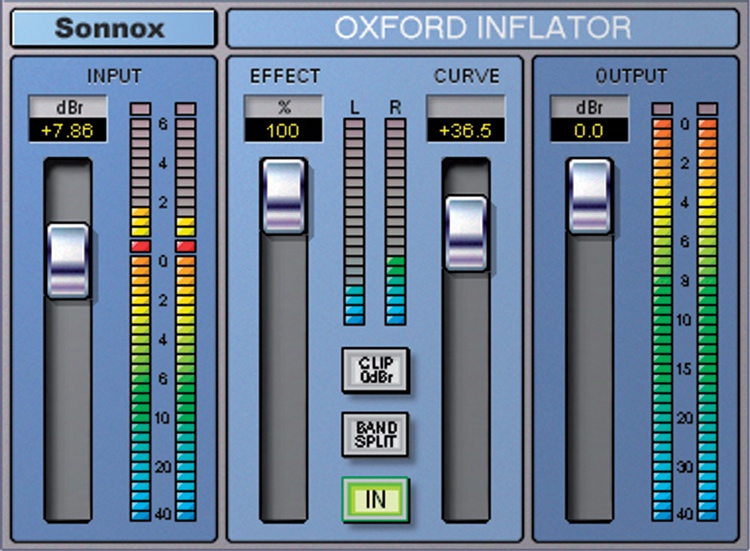Click the 15 mark on the output meter scale
750x551 pixels.
tap(684, 369)
